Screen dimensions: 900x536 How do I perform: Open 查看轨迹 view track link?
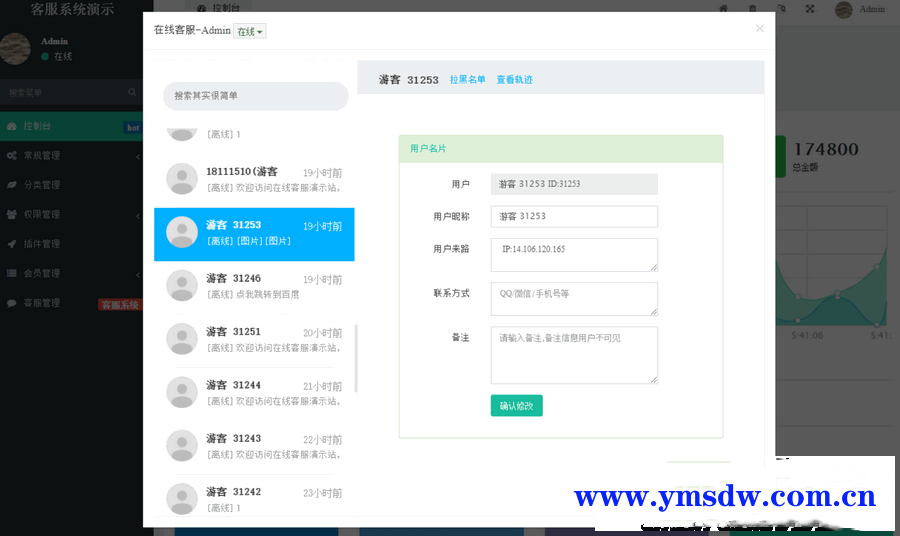(514, 80)
